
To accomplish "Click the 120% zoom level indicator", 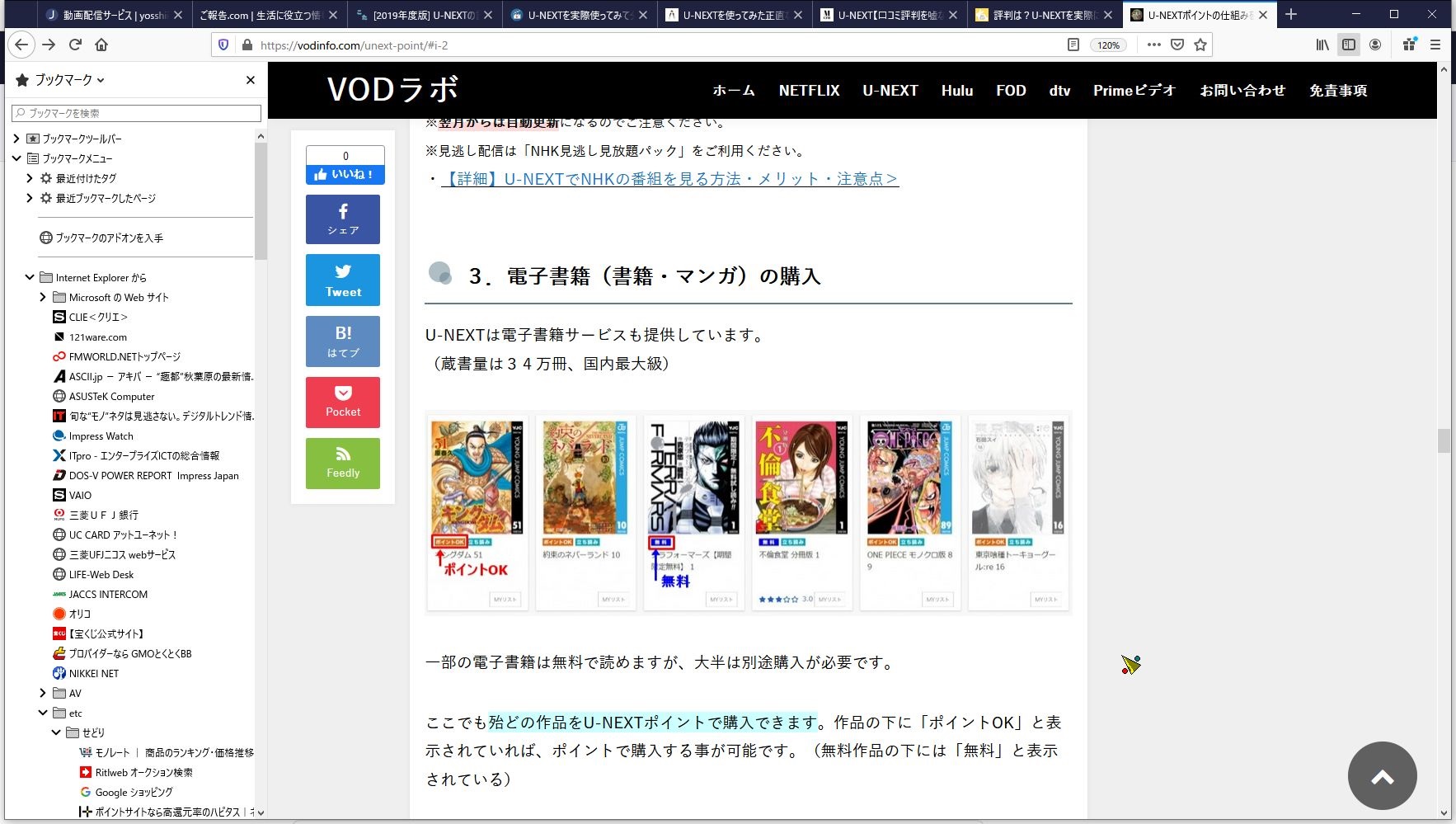I will click(x=1109, y=45).
